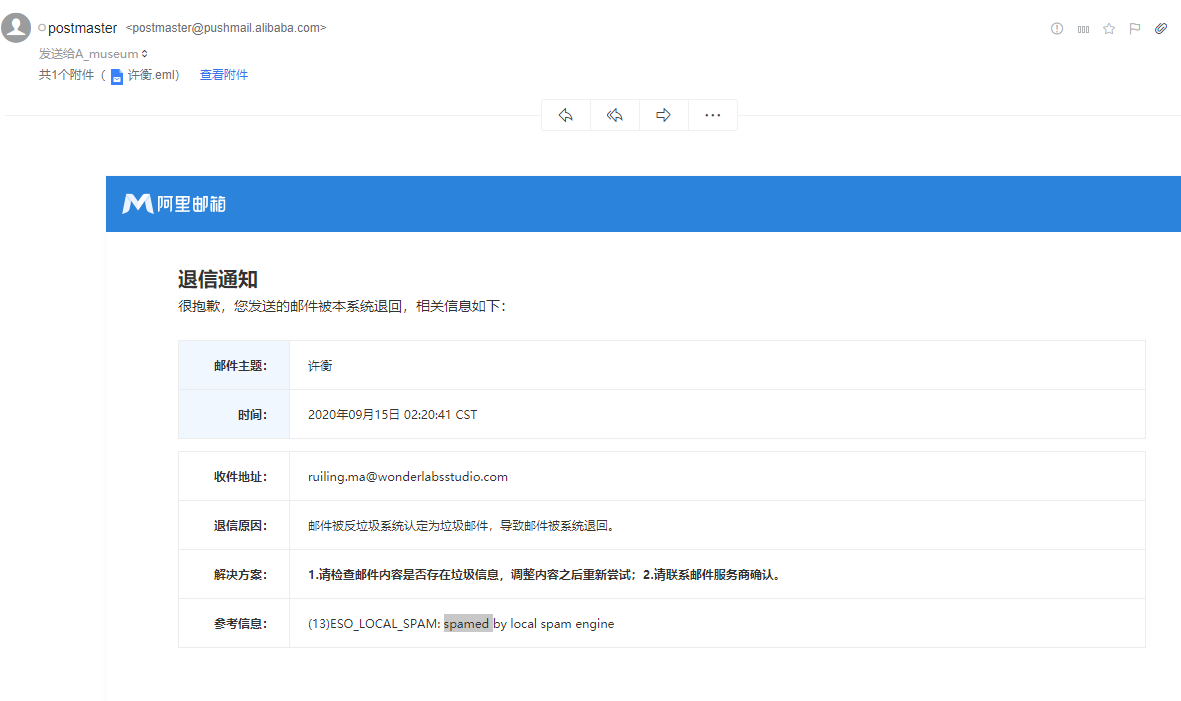Image resolution: width=1181 pixels, height=701 pixels.
Task: Click the subject value 许衡 in table
Action: coord(320,365)
